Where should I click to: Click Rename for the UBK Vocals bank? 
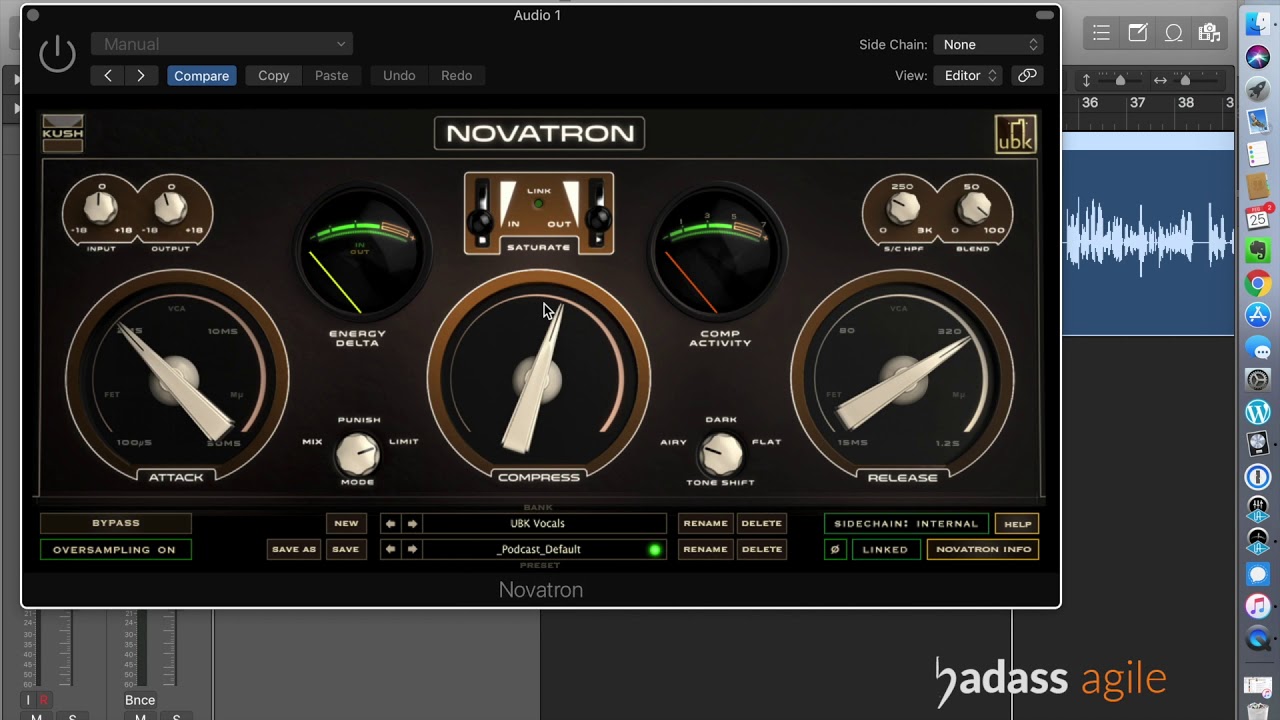tap(705, 523)
